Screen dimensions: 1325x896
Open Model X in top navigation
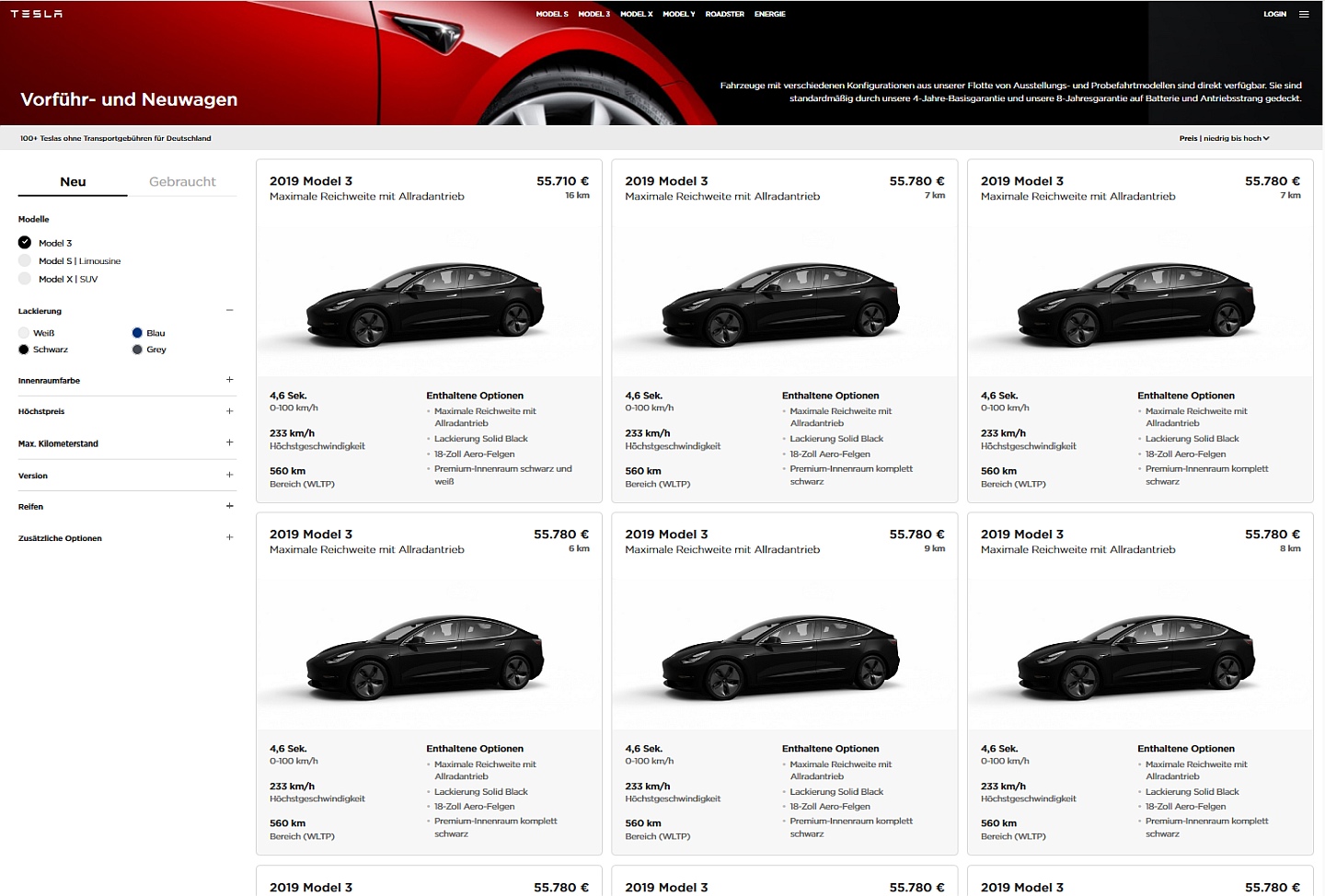(637, 14)
